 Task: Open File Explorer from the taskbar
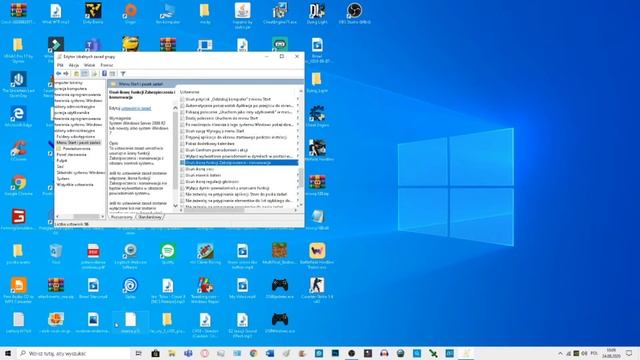[x=171, y=353]
